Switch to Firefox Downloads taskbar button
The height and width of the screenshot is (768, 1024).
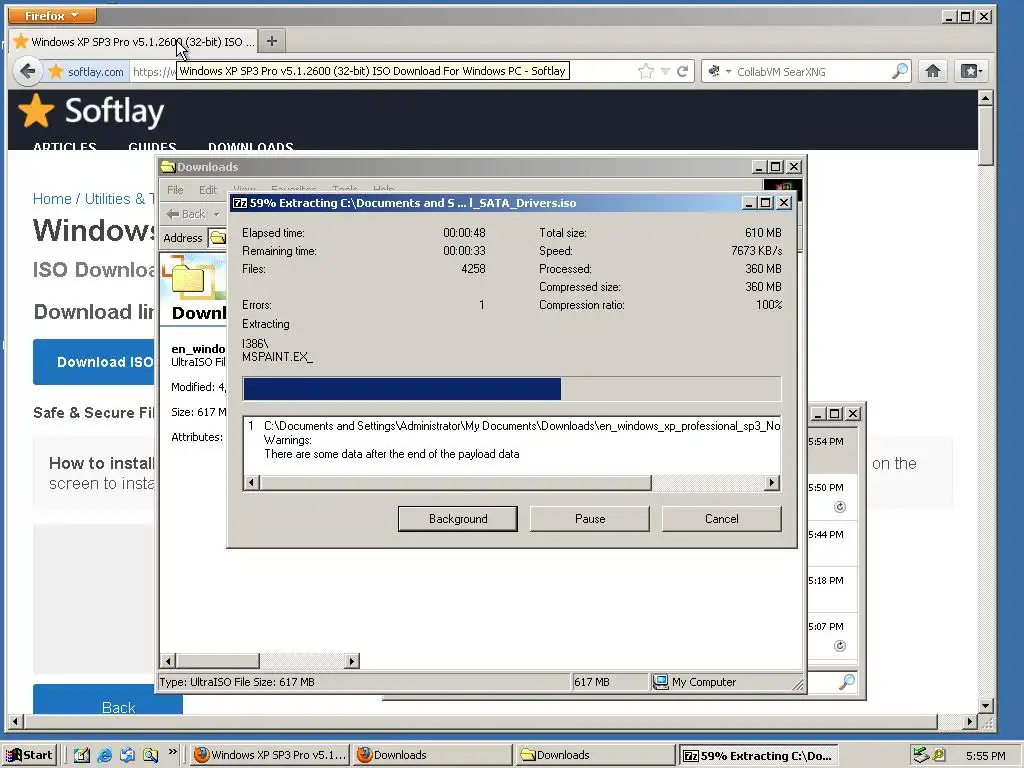[x=432, y=755]
